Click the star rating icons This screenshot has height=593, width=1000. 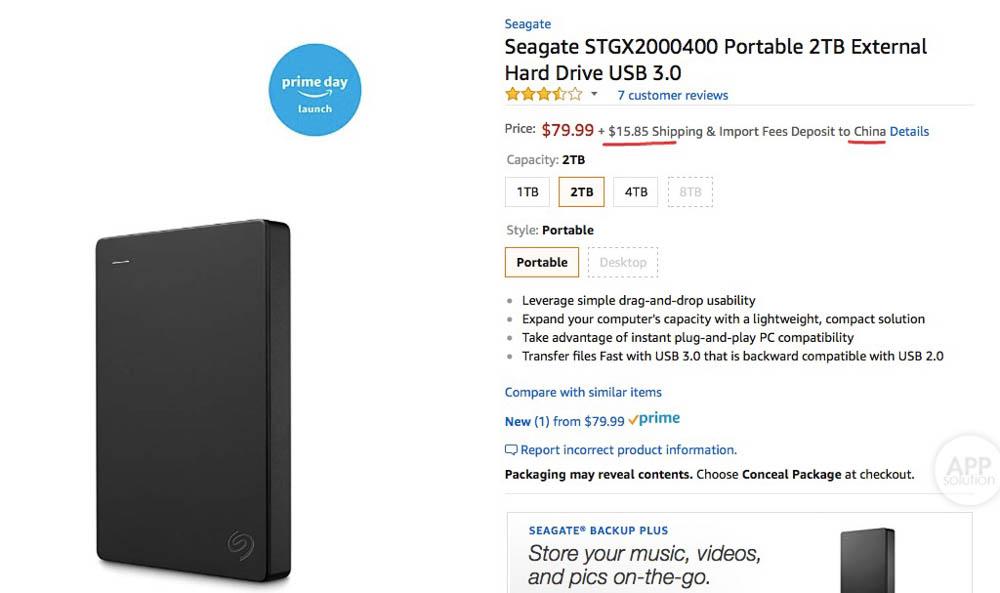[x=543, y=95]
